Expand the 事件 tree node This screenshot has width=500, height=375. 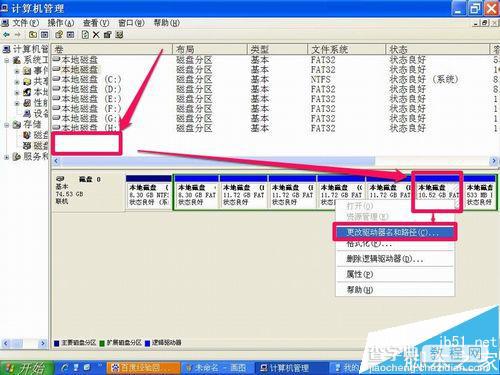coord(17,71)
